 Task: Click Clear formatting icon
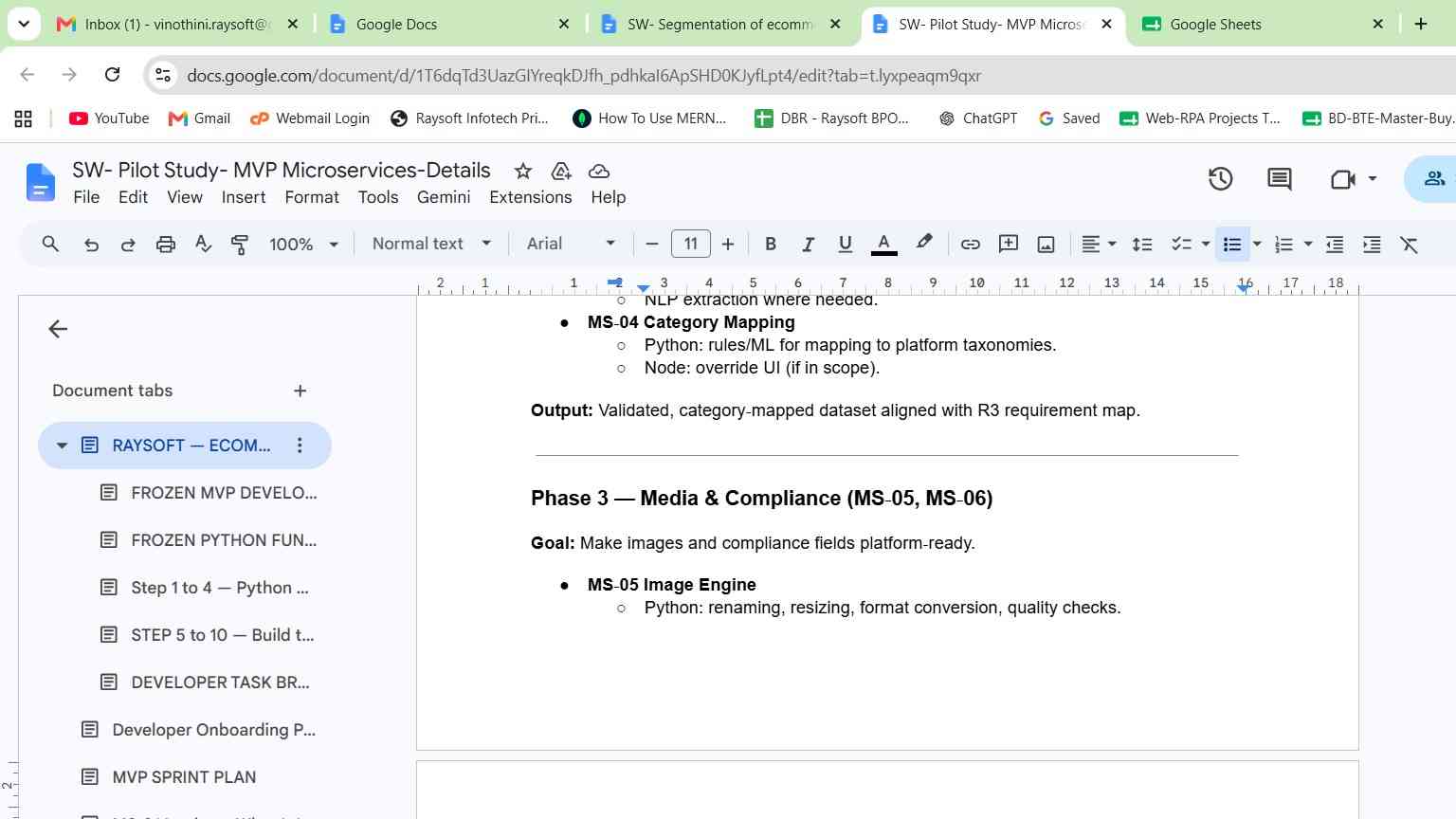coord(1410,245)
